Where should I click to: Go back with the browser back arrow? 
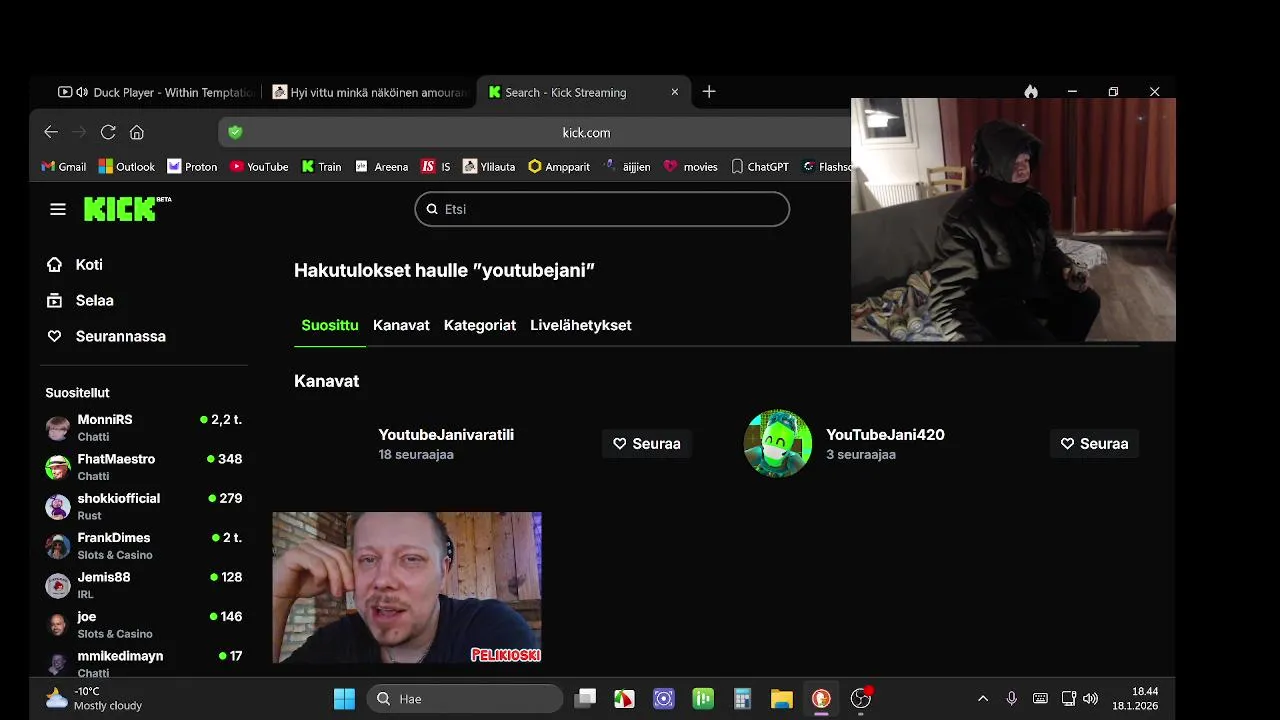[x=51, y=132]
